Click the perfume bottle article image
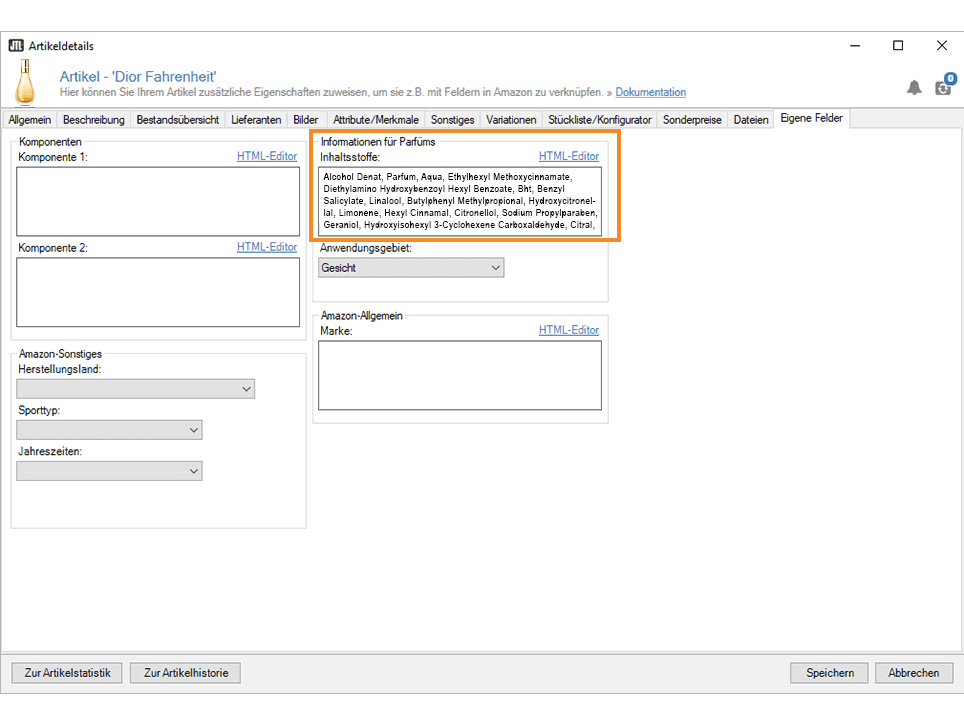Screen dimensions: 964x726 (25, 83)
